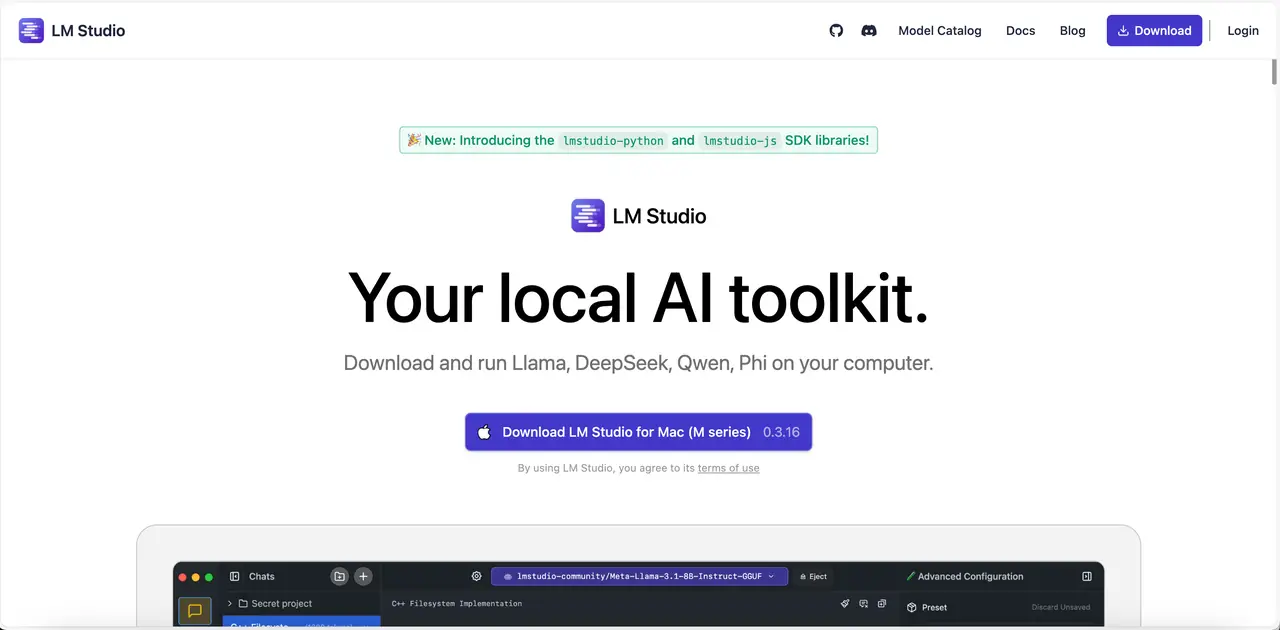
Task: Click the LM Studio logo in the navbar
Action: 72,30
